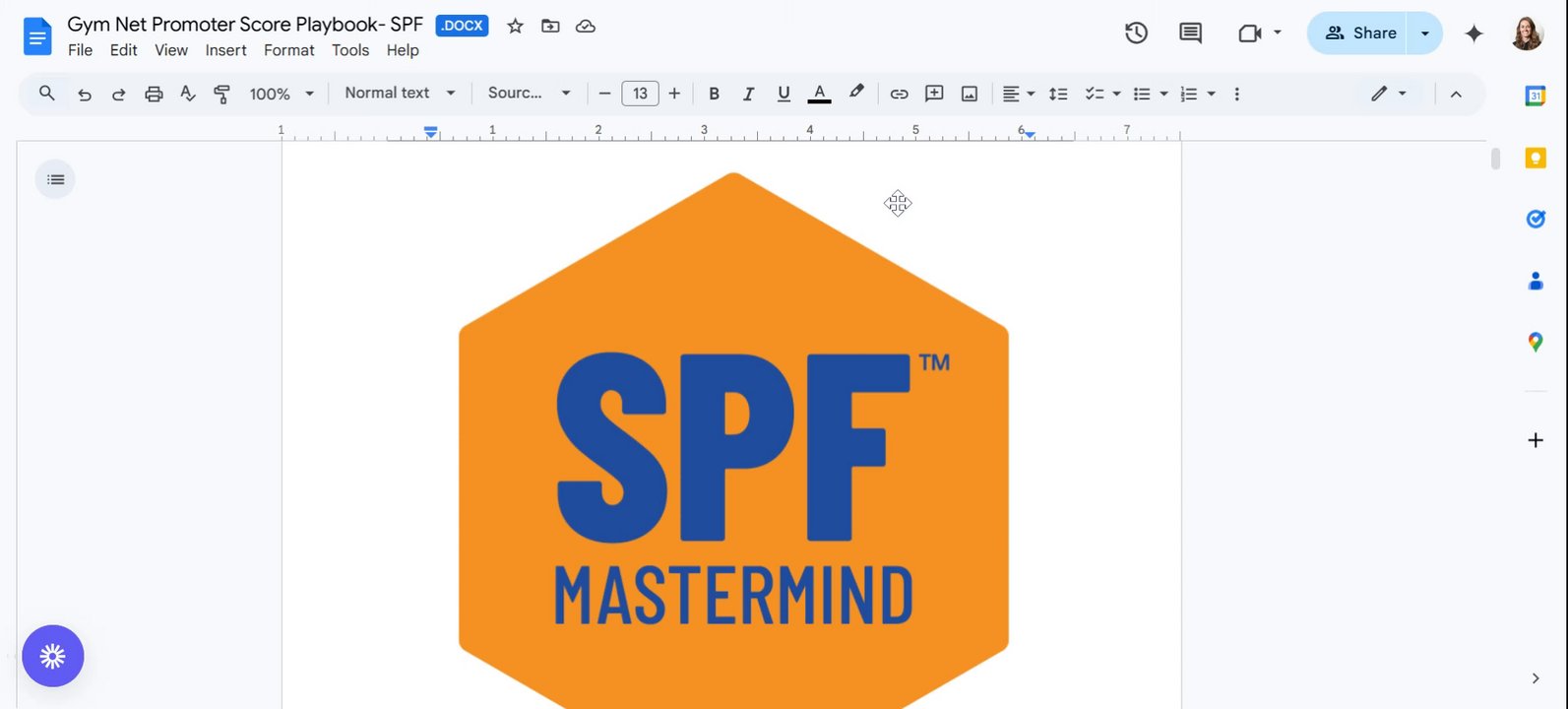The image size is (1568, 709).
Task: Open the zoom 100% dropdown
Action: [x=281, y=94]
